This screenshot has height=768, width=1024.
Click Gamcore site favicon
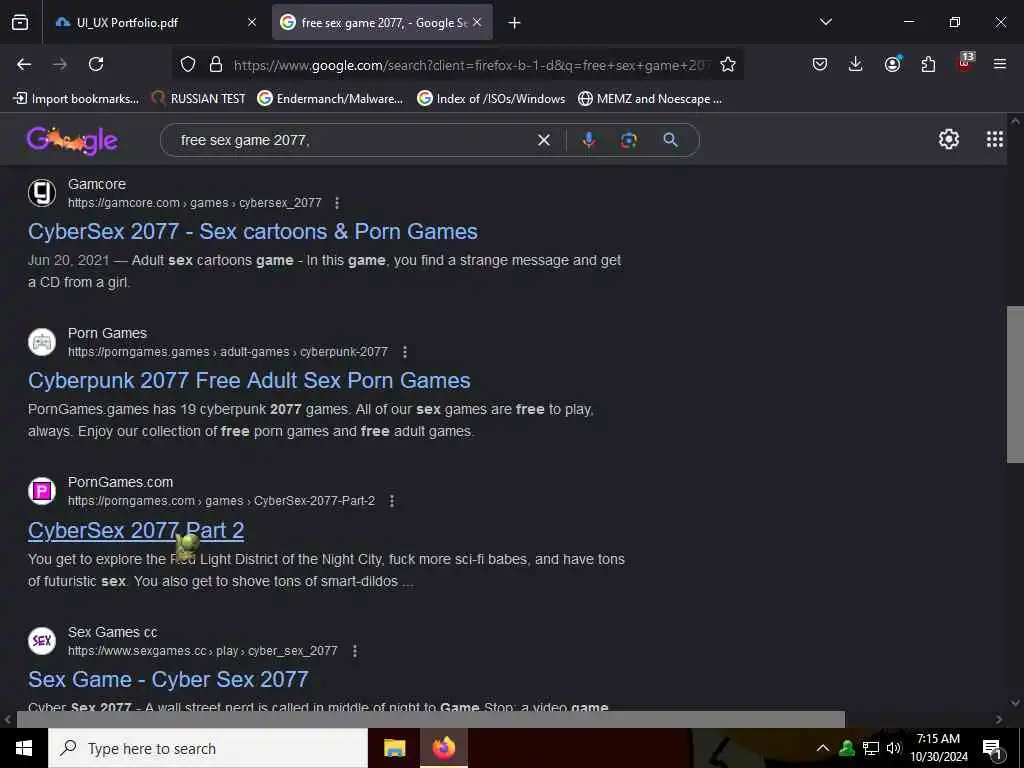click(42, 193)
